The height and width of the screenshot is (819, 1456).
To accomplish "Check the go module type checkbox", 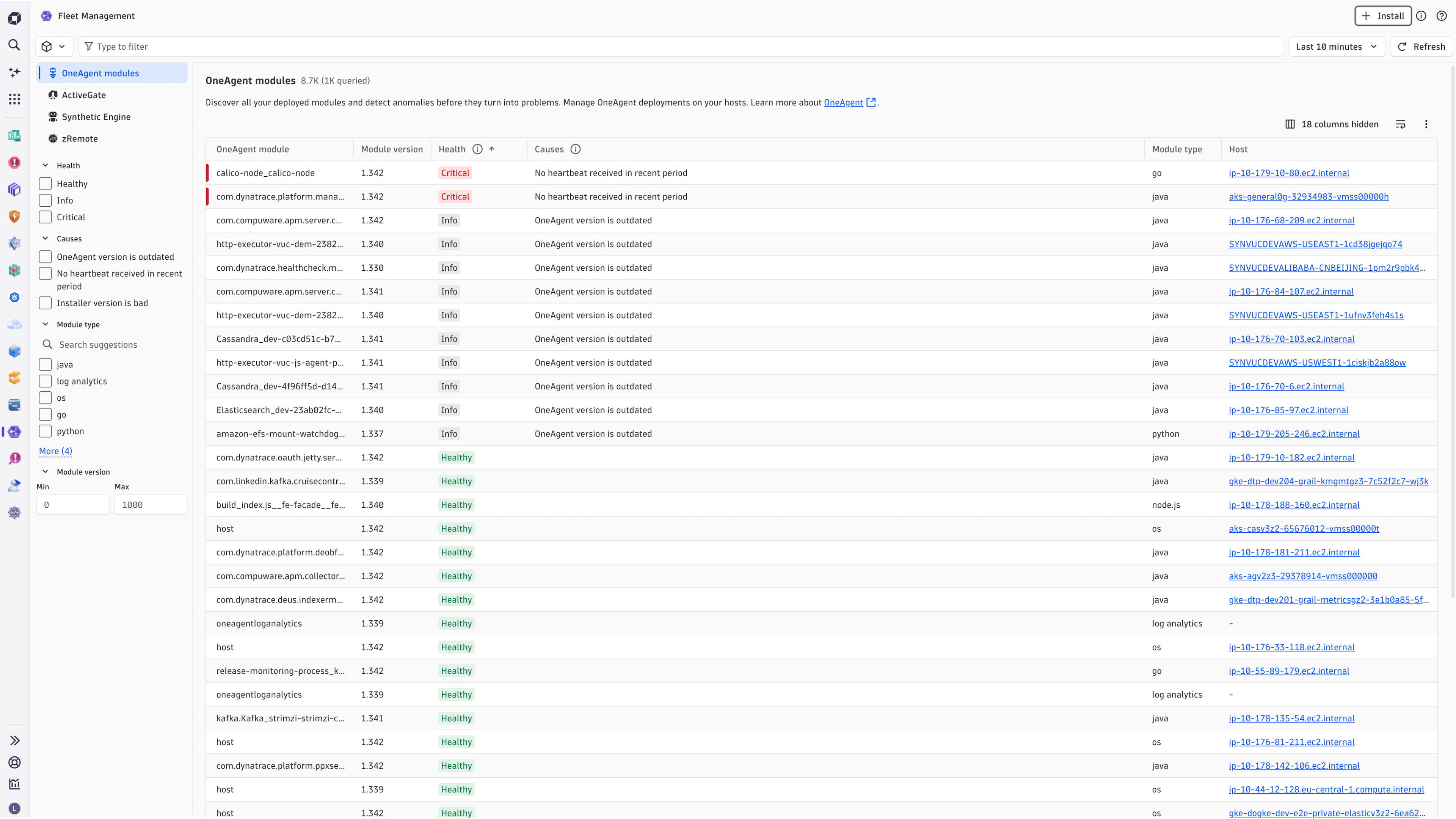I will tap(45, 415).
